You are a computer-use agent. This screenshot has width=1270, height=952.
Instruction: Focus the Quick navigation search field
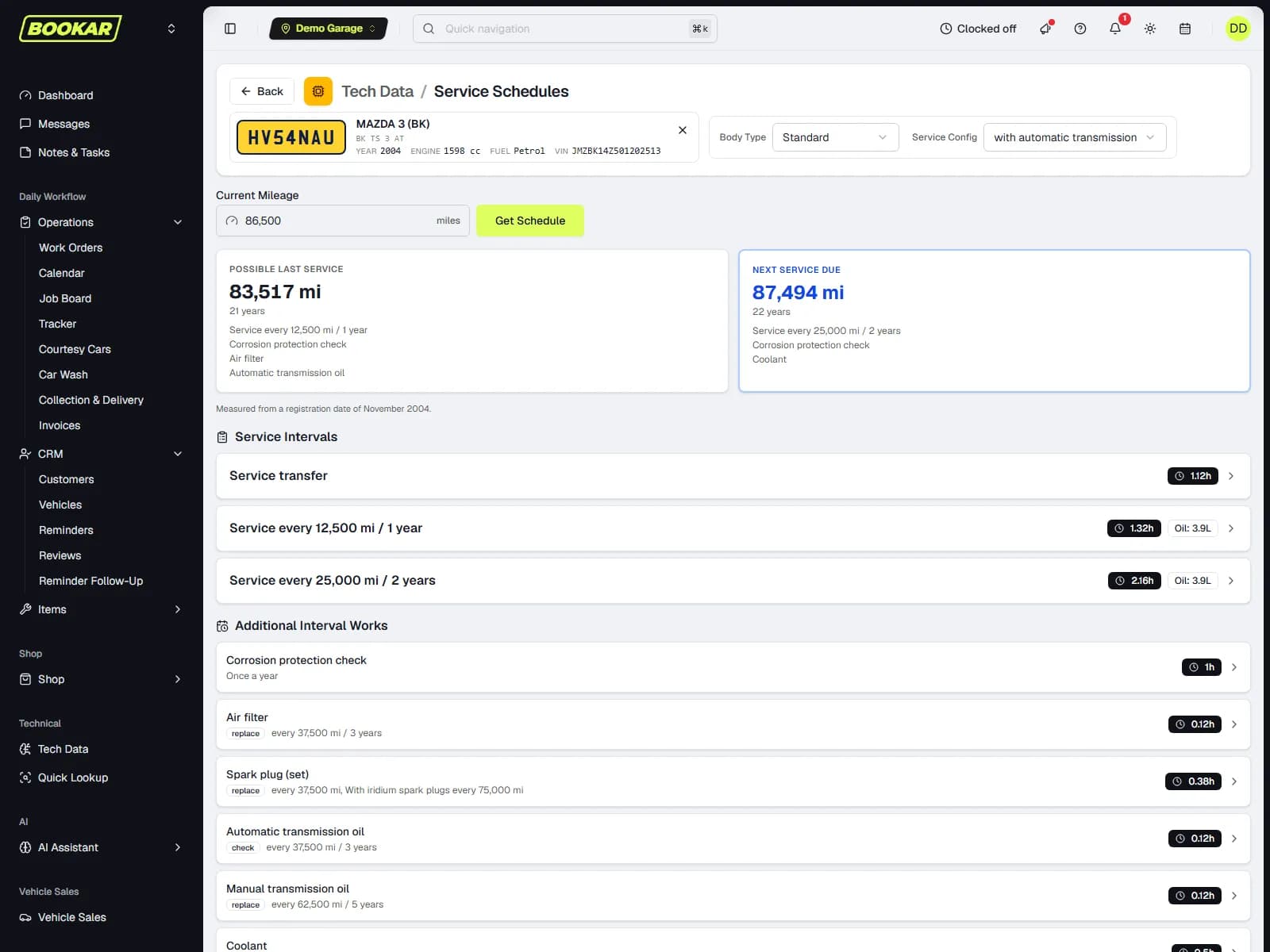565,29
